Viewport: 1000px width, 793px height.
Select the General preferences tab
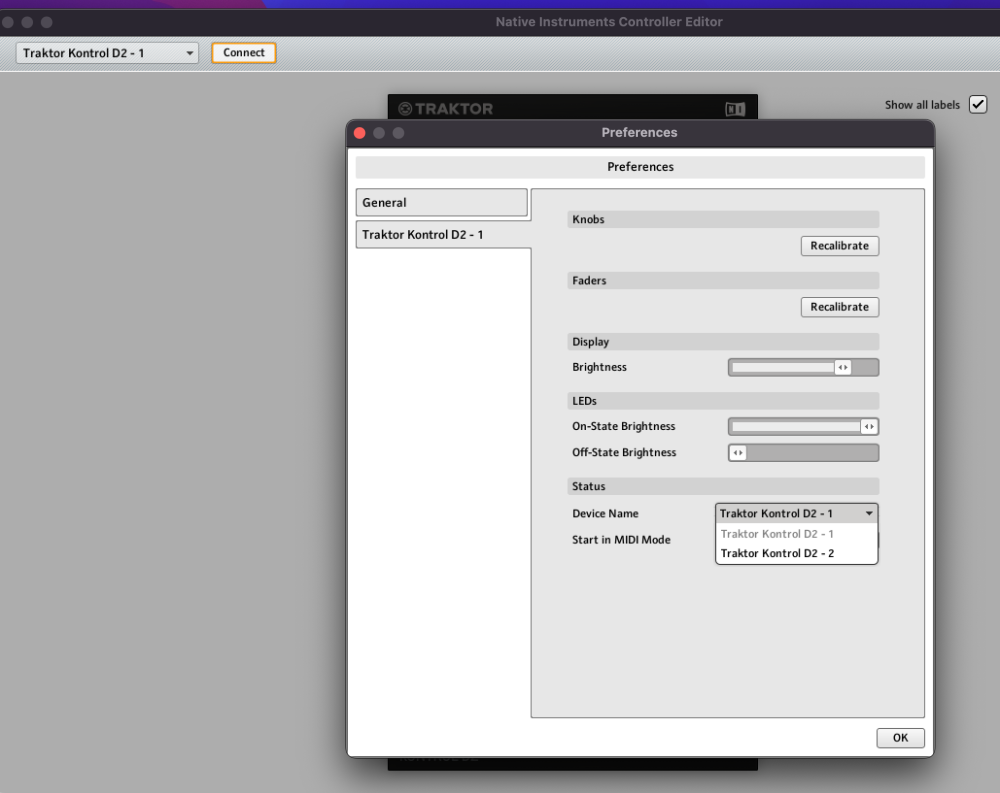441,202
